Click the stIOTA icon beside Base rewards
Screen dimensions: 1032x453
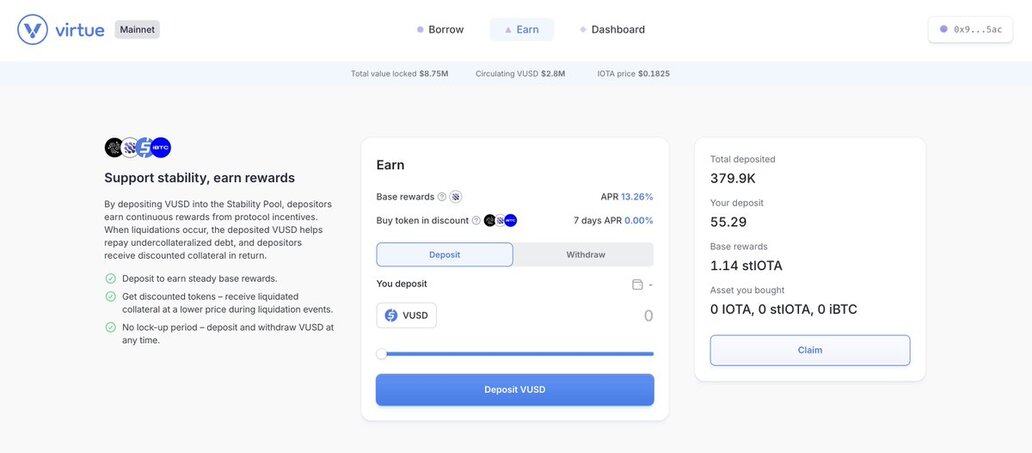coord(456,197)
